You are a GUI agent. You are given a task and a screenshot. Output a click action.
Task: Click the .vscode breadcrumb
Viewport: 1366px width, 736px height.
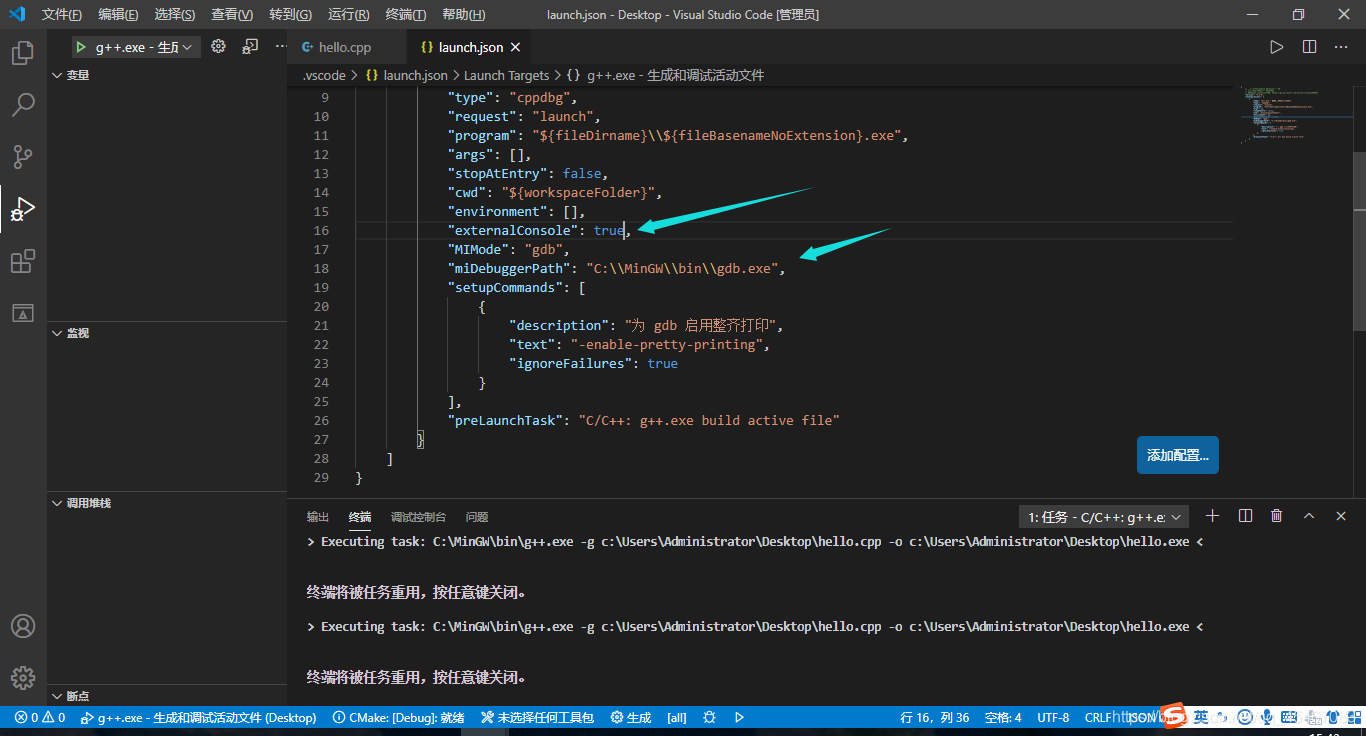coord(324,75)
